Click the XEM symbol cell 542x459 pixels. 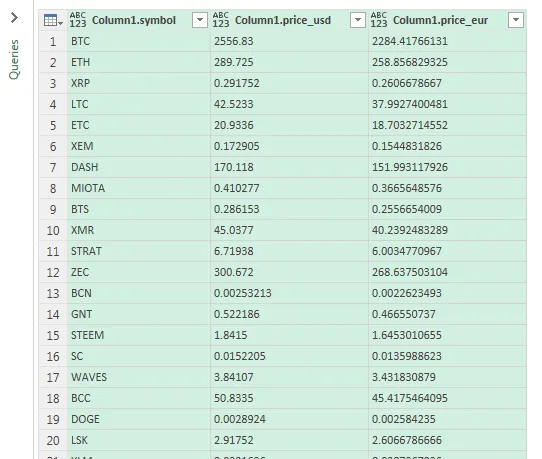tap(139, 146)
